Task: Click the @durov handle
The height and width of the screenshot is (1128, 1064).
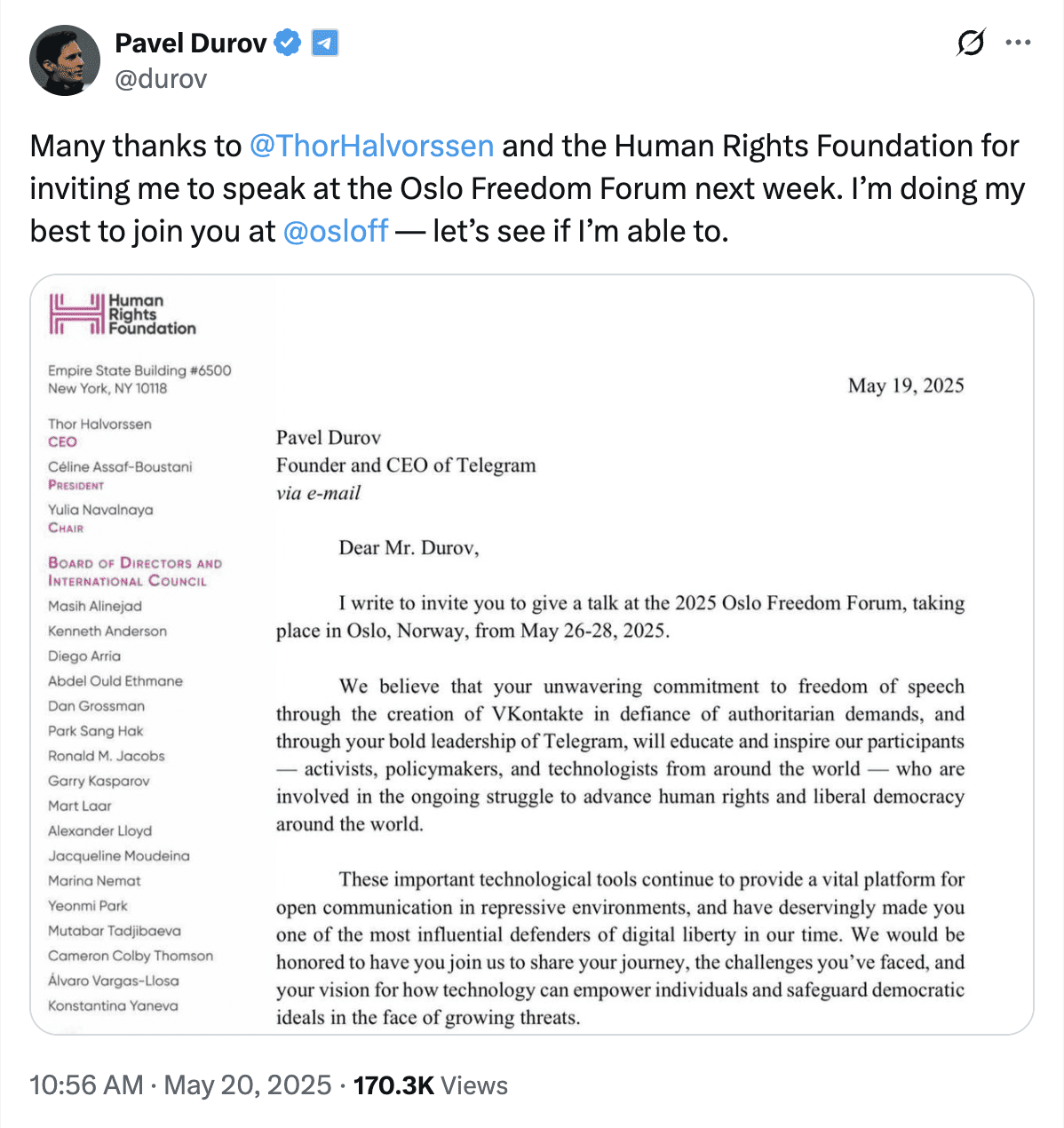Action: [160, 80]
